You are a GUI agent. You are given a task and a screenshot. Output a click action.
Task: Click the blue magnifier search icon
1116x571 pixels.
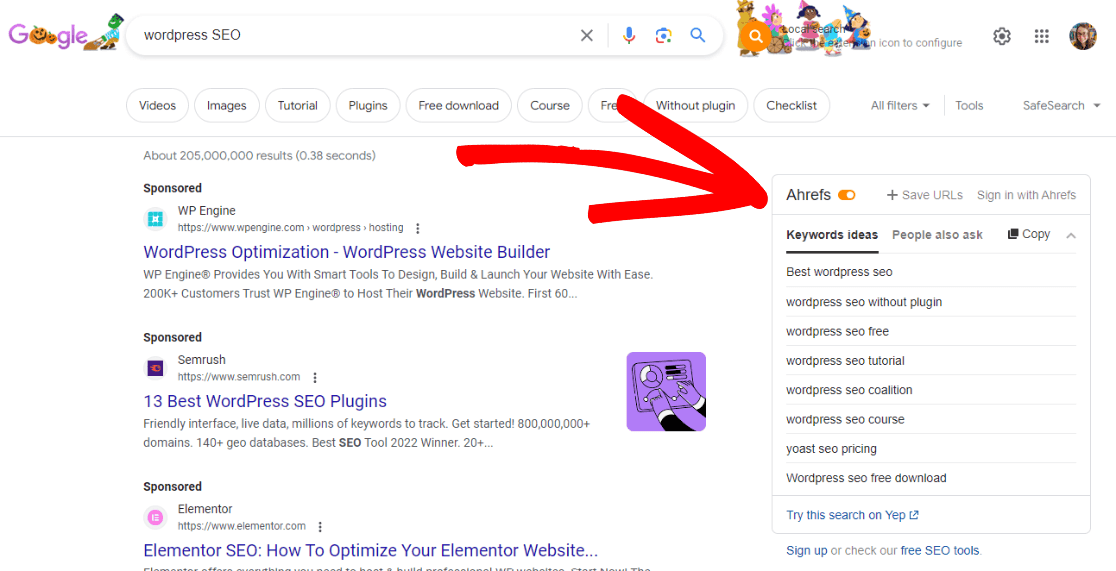coord(698,36)
